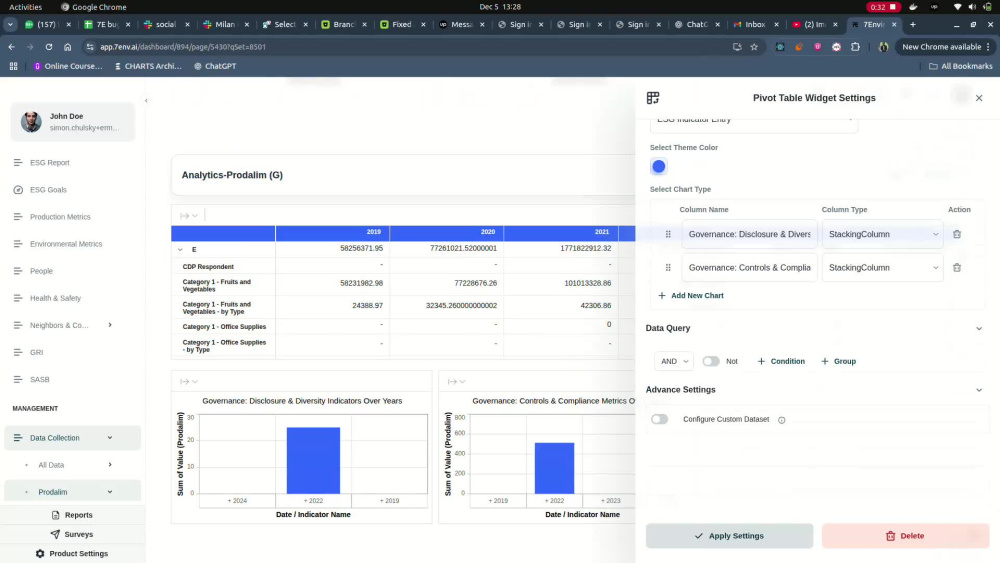Open ESG Goals sidebar item

[x=48, y=190]
